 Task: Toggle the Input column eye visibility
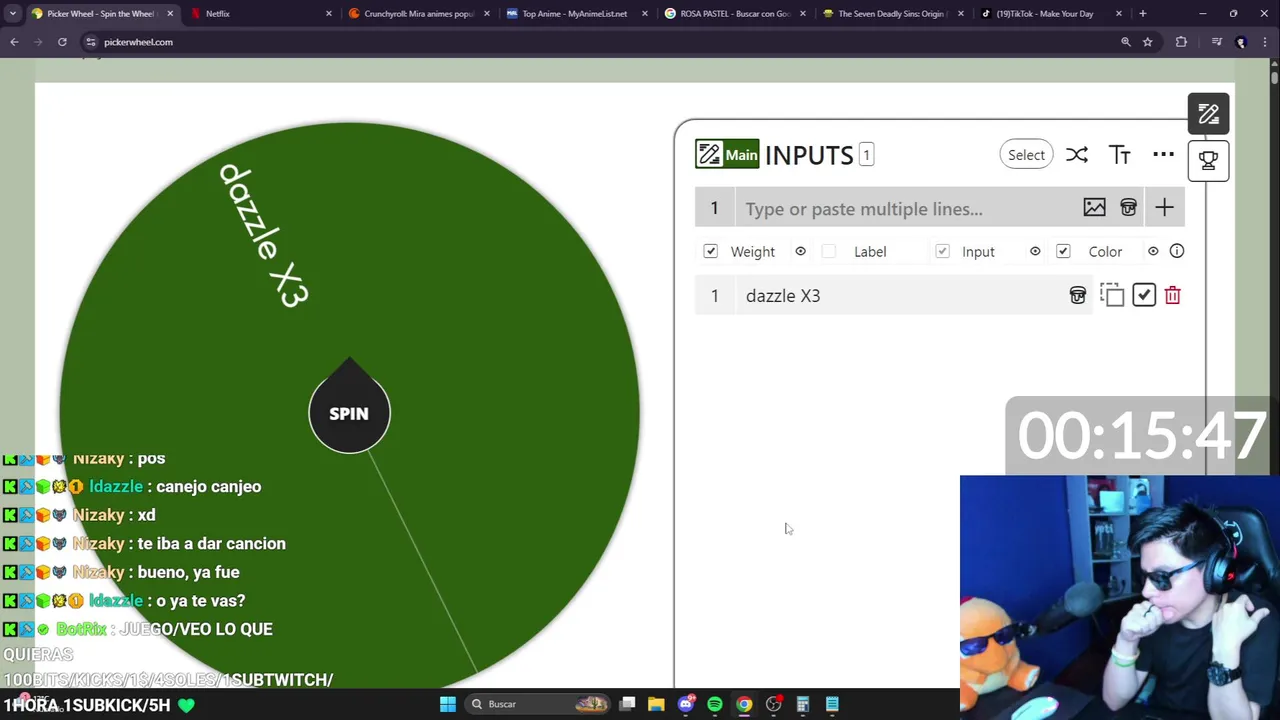point(1035,252)
